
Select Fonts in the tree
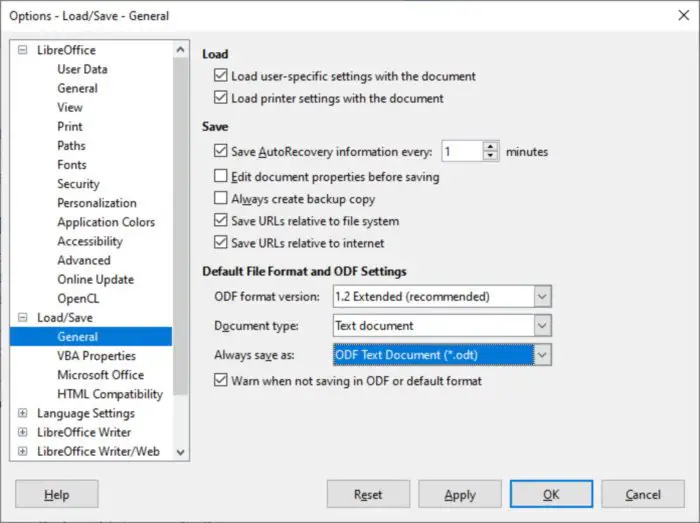71,165
